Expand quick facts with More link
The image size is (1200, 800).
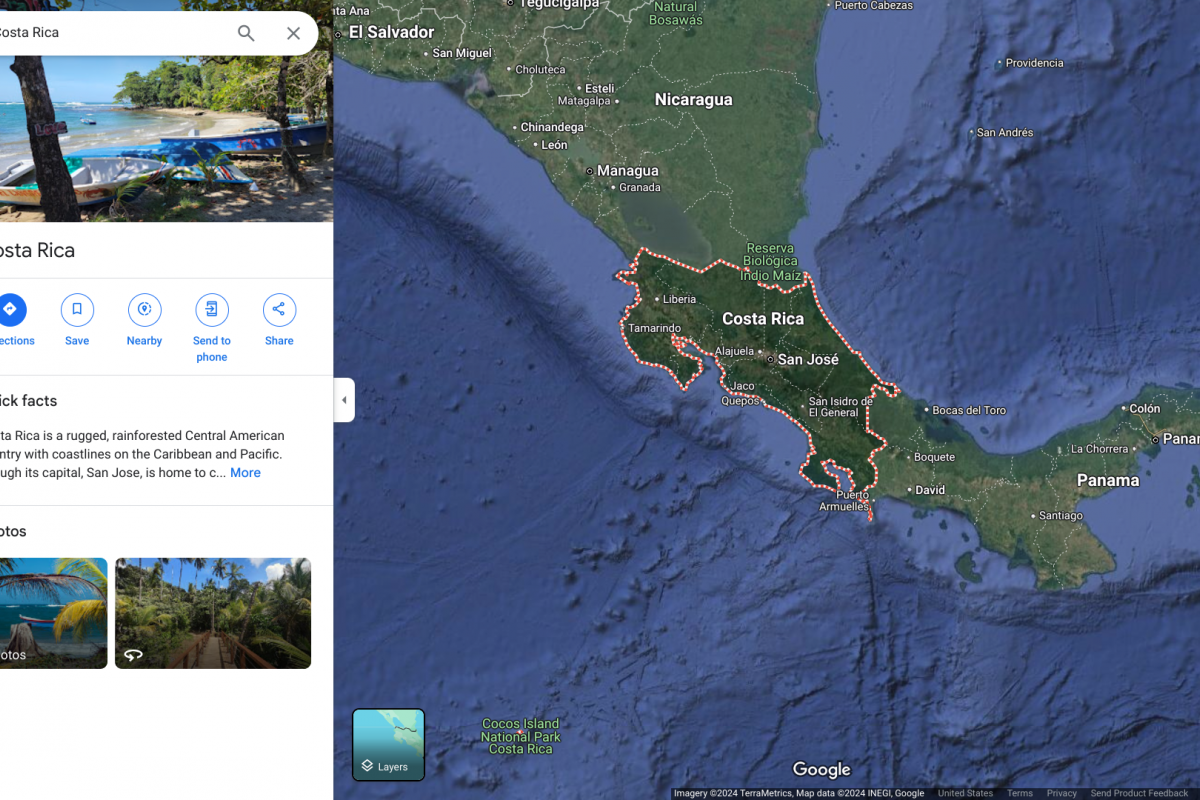point(245,473)
